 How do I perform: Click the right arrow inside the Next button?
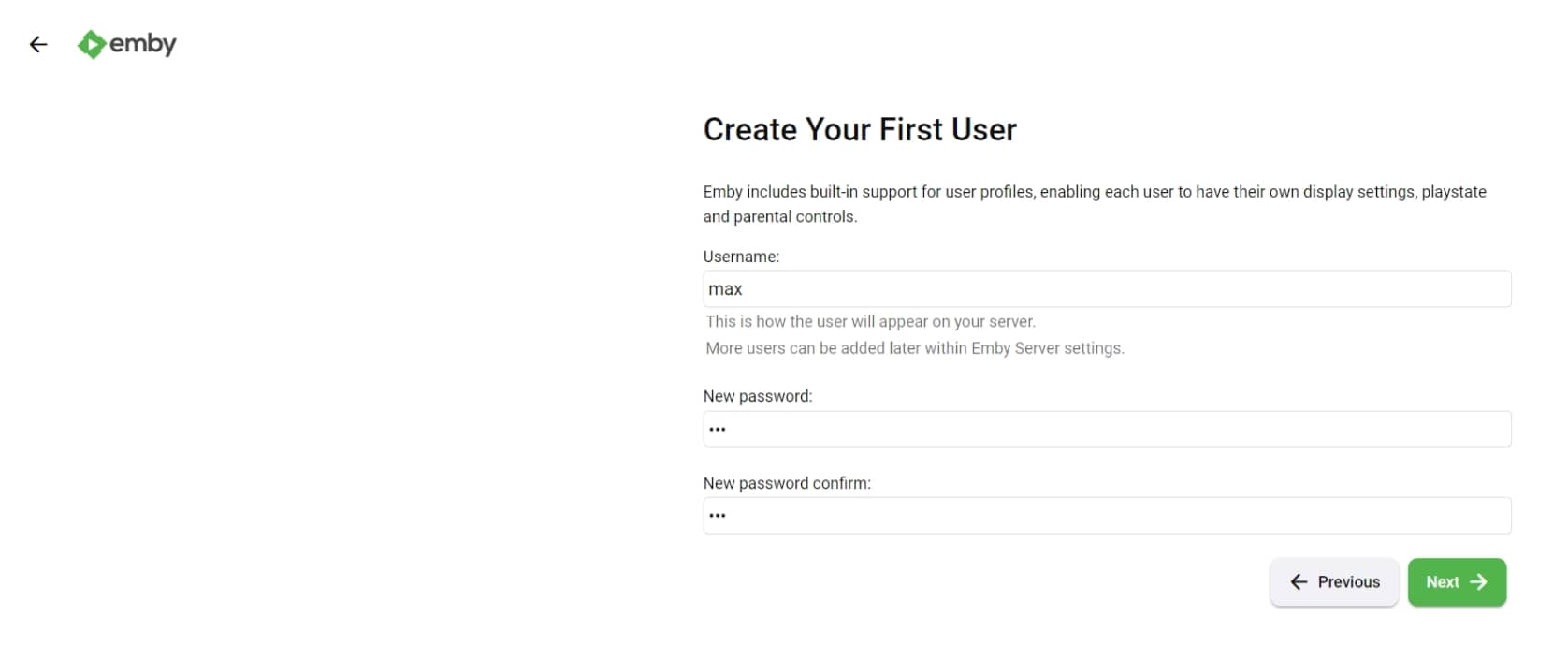click(x=1479, y=581)
